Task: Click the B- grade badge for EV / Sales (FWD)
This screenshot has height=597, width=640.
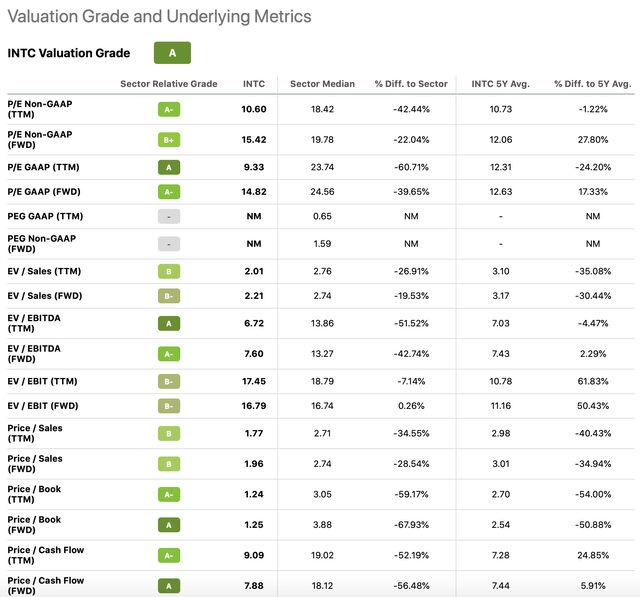Action: click(169, 296)
